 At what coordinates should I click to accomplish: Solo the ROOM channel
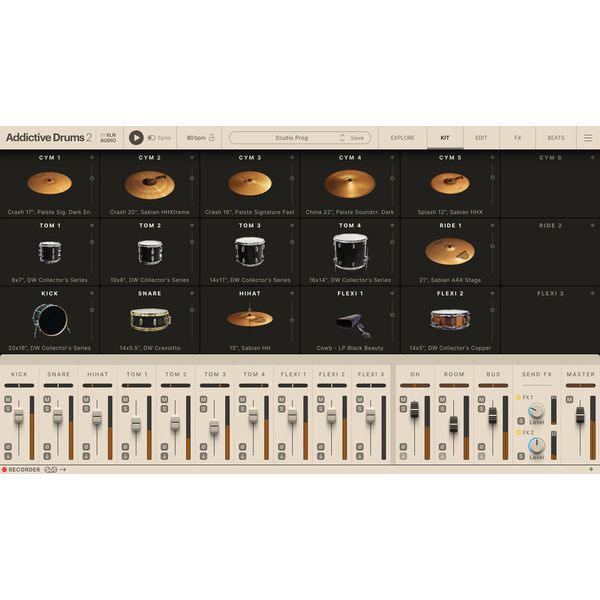tap(442, 409)
